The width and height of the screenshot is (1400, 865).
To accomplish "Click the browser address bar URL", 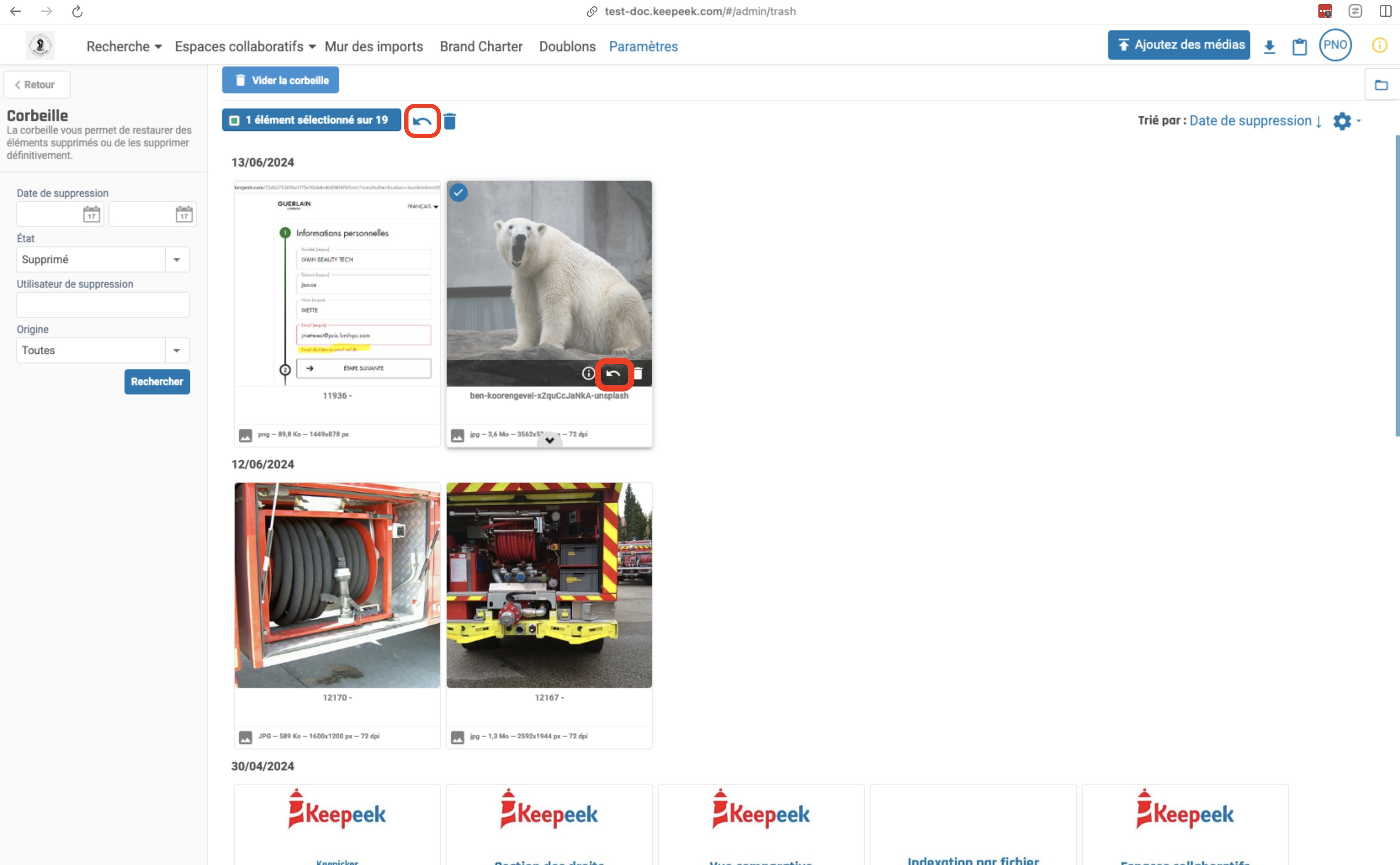I will pyautogui.click(x=700, y=11).
